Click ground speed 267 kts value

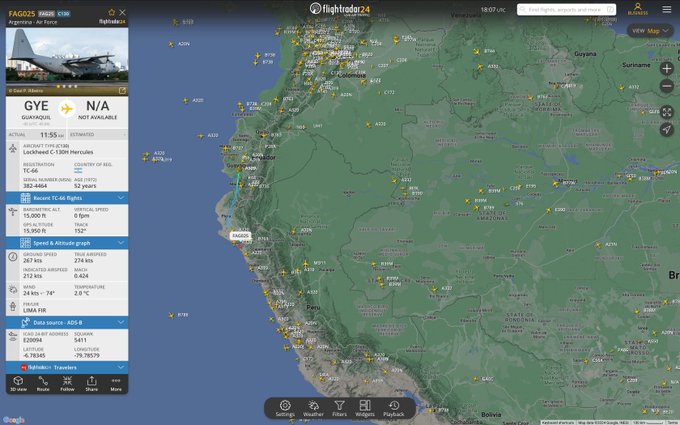click(33, 261)
